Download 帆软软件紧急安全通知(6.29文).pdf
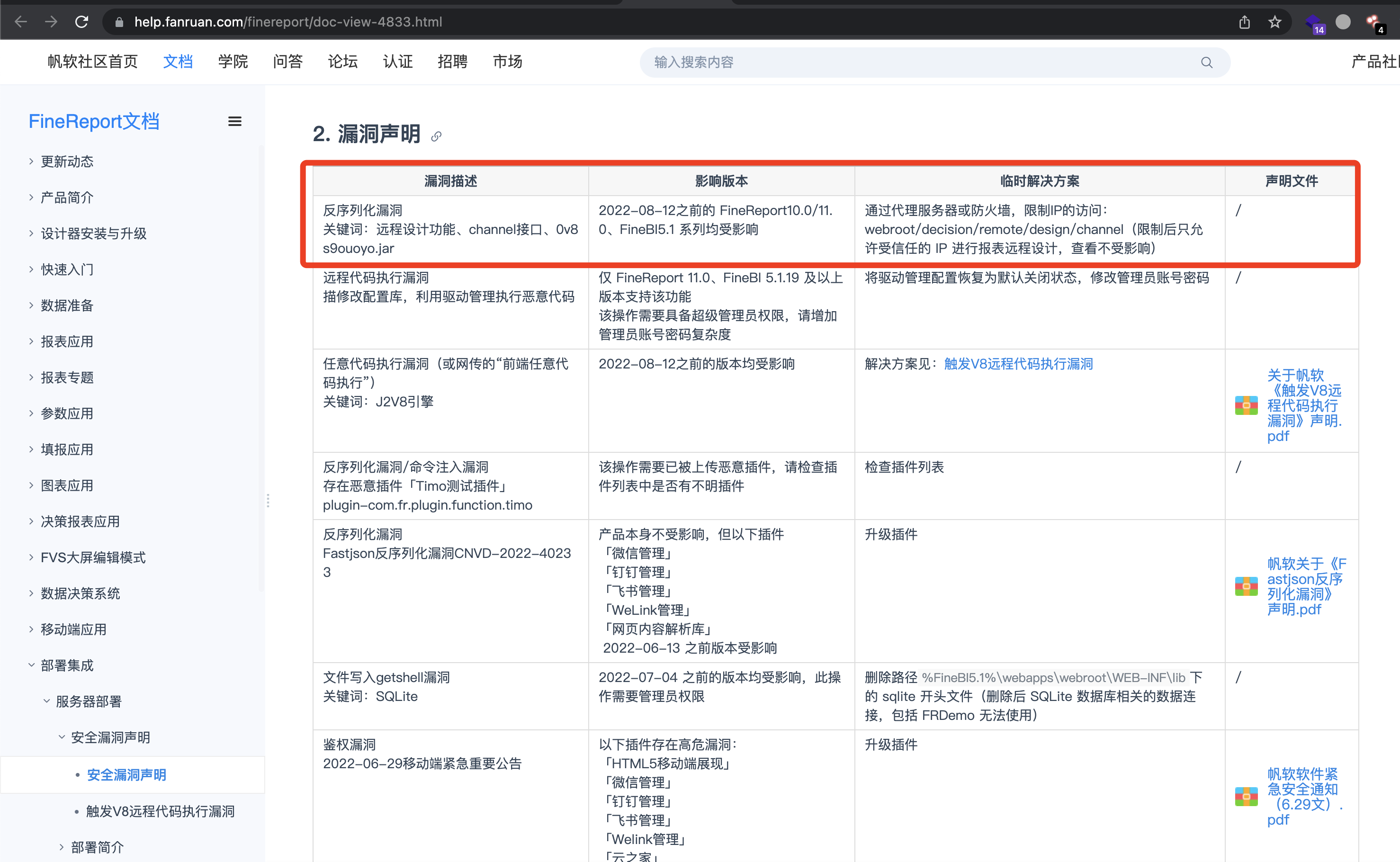 (1304, 797)
